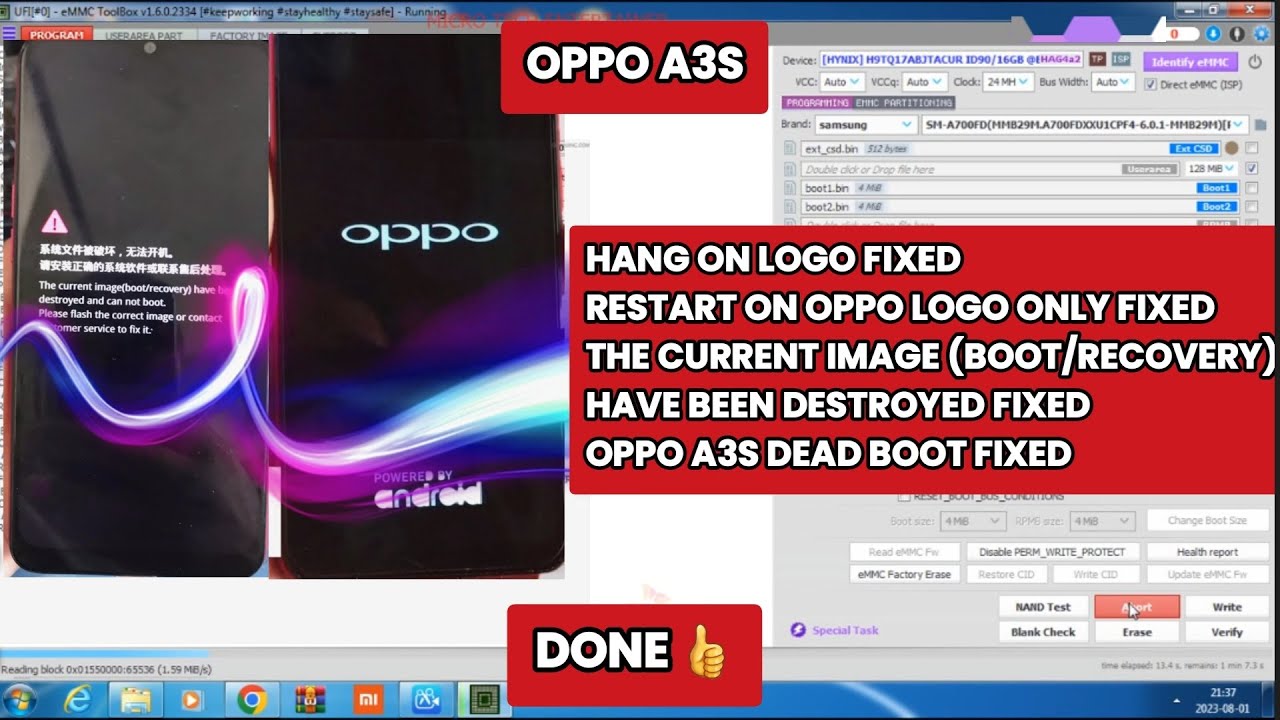Click the boot1.bin file field
Screen dimensions: 1280x720
coord(1020,188)
